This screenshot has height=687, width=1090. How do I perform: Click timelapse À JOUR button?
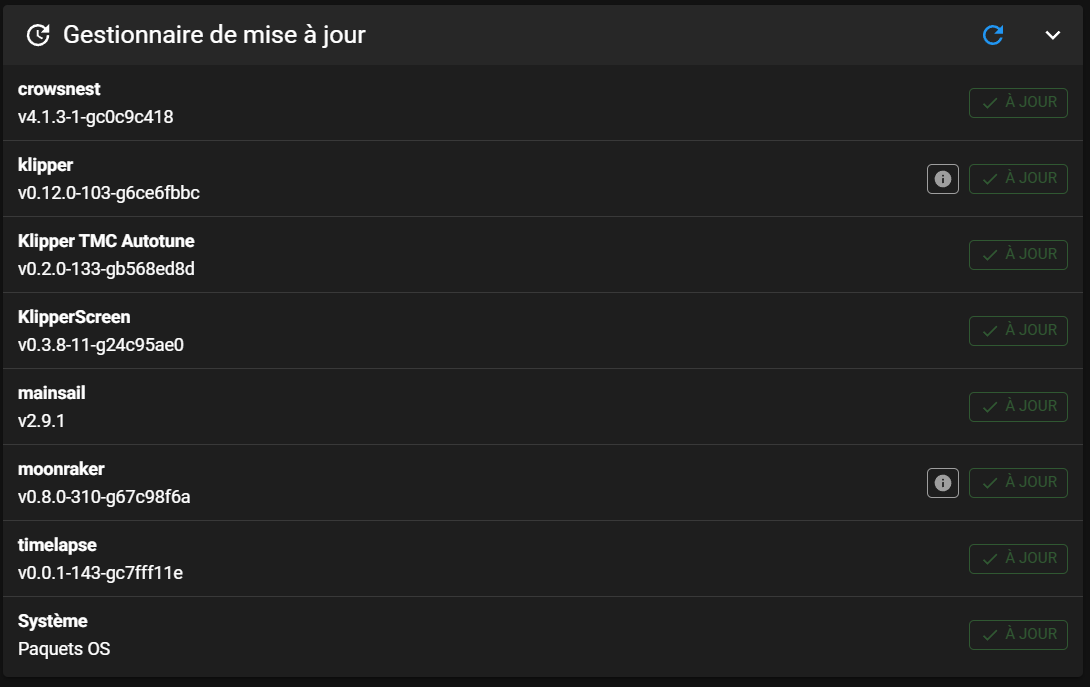(1018, 559)
